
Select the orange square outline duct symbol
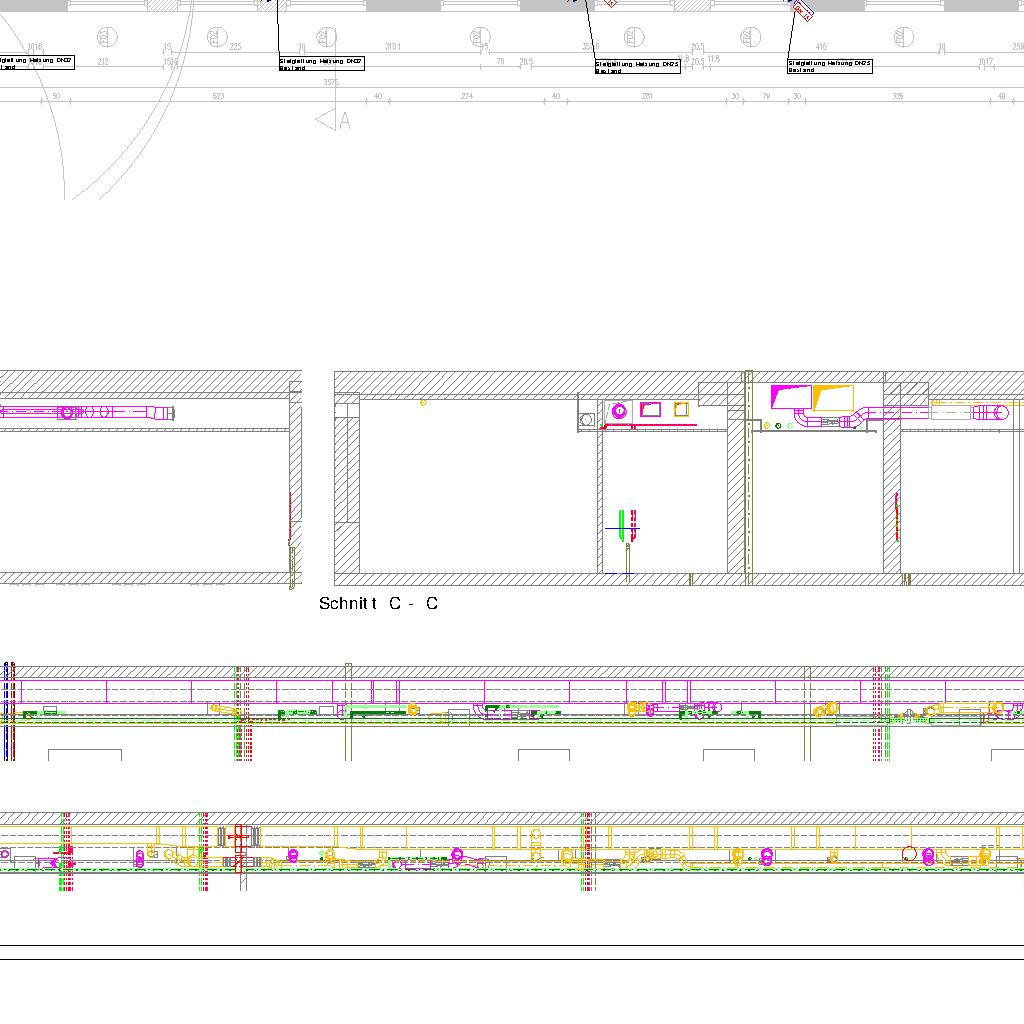[682, 409]
